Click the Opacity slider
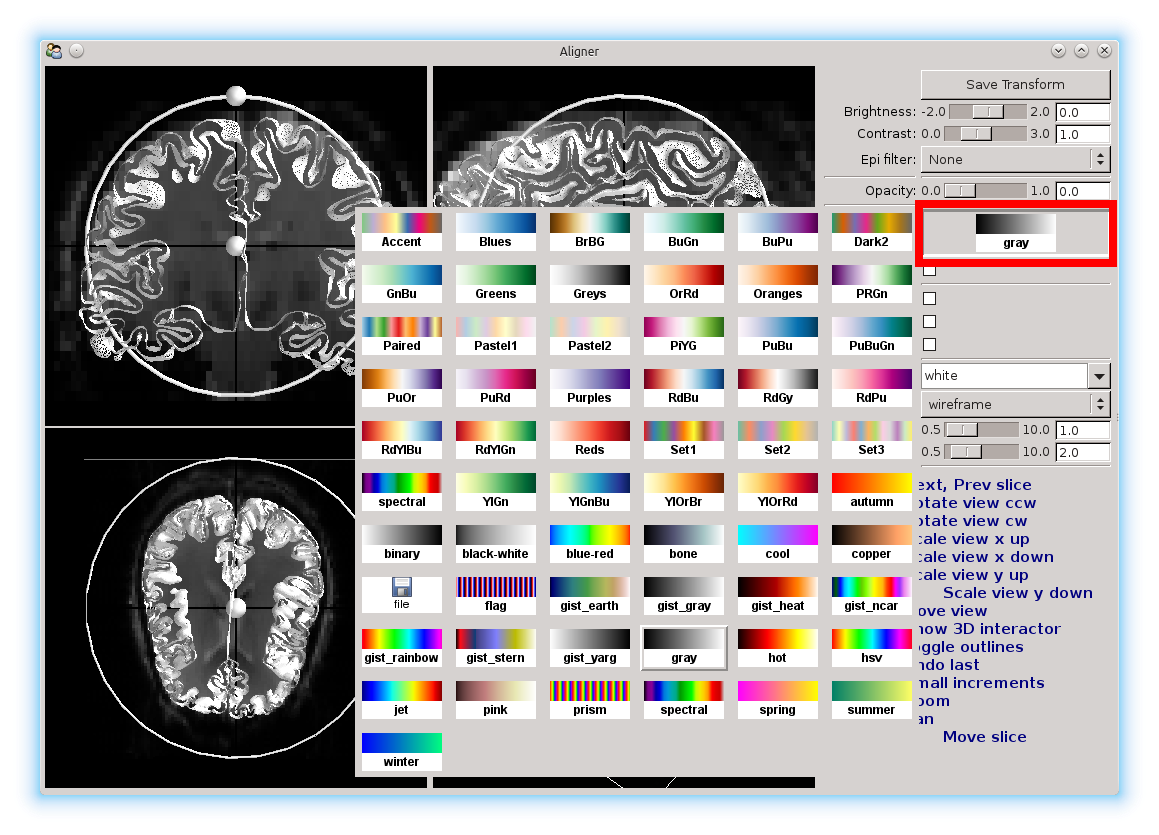 click(x=985, y=191)
